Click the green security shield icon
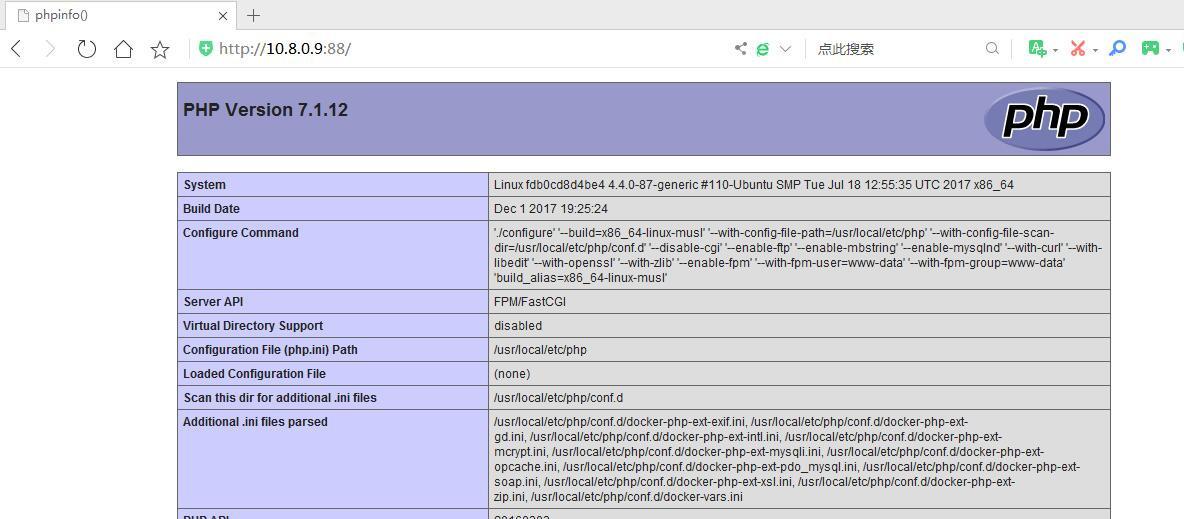The image size is (1184, 519). (x=205, y=48)
